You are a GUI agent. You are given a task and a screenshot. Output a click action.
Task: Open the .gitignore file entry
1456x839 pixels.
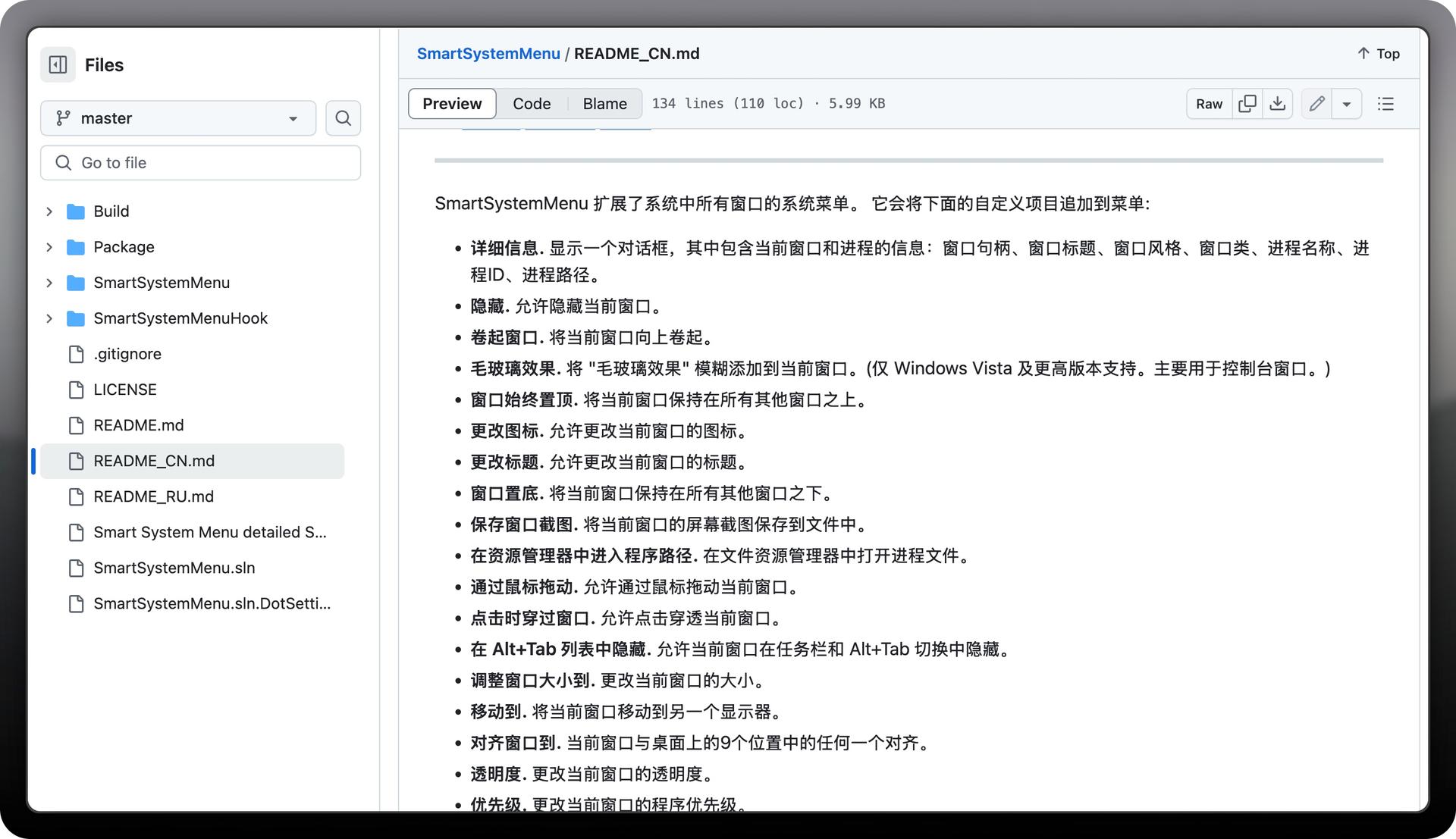tap(127, 354)
